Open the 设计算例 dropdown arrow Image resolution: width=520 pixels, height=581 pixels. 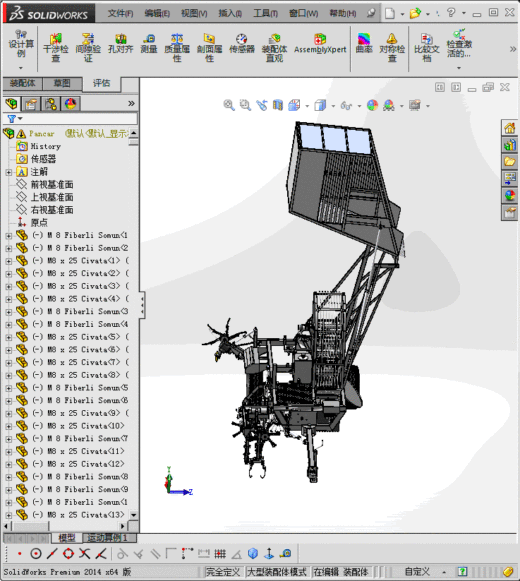21,68
